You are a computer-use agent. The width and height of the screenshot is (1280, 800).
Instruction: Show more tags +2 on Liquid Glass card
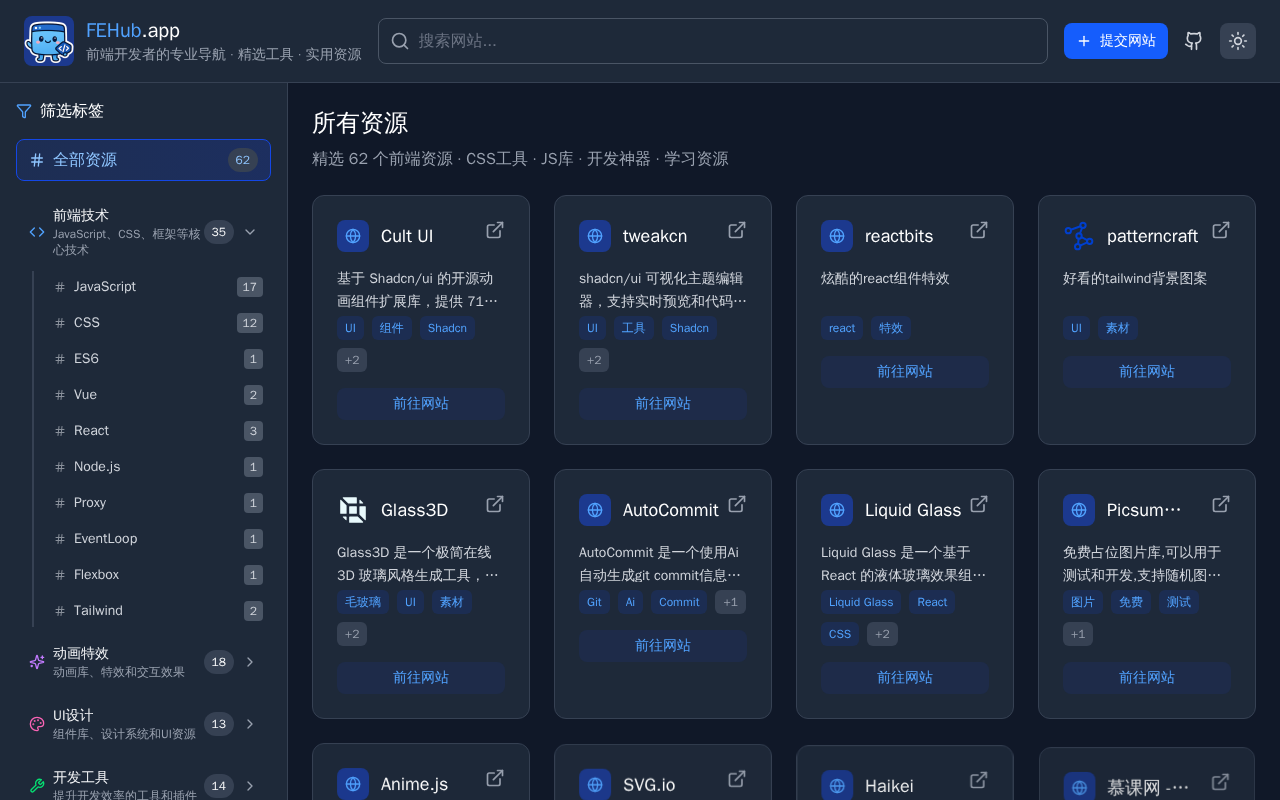pos(882,634)
